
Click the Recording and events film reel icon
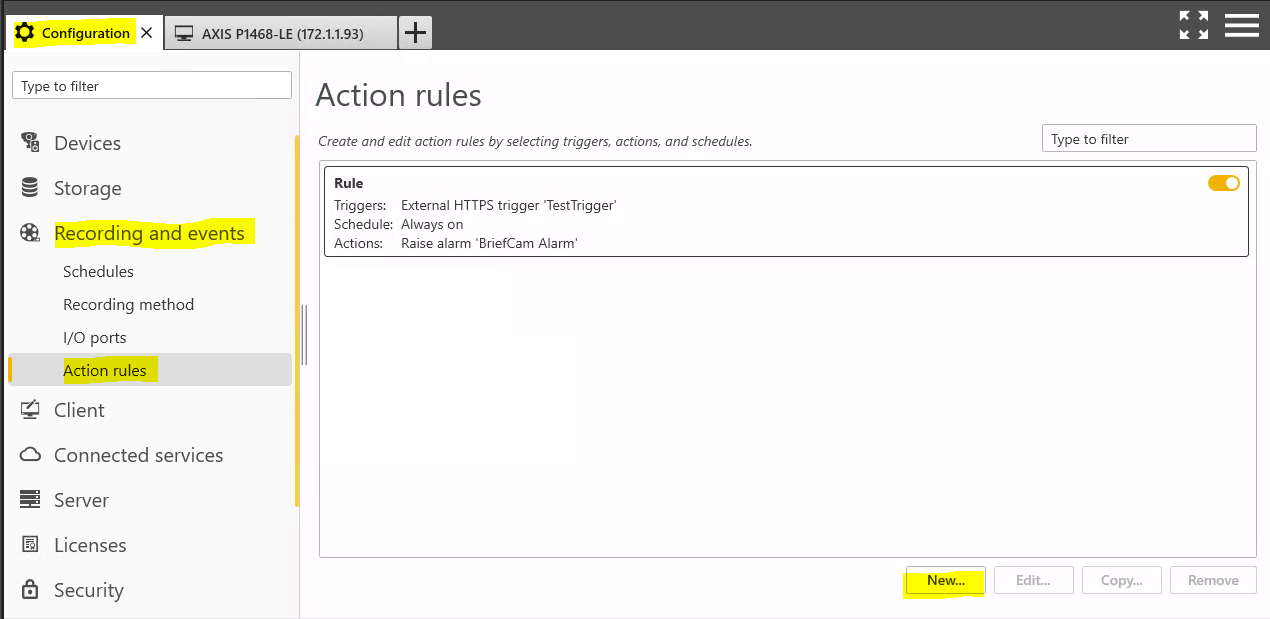(30, 233)
